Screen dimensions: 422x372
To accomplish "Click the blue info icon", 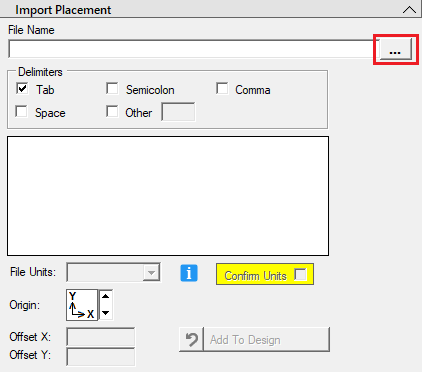I will pos(189,273).
